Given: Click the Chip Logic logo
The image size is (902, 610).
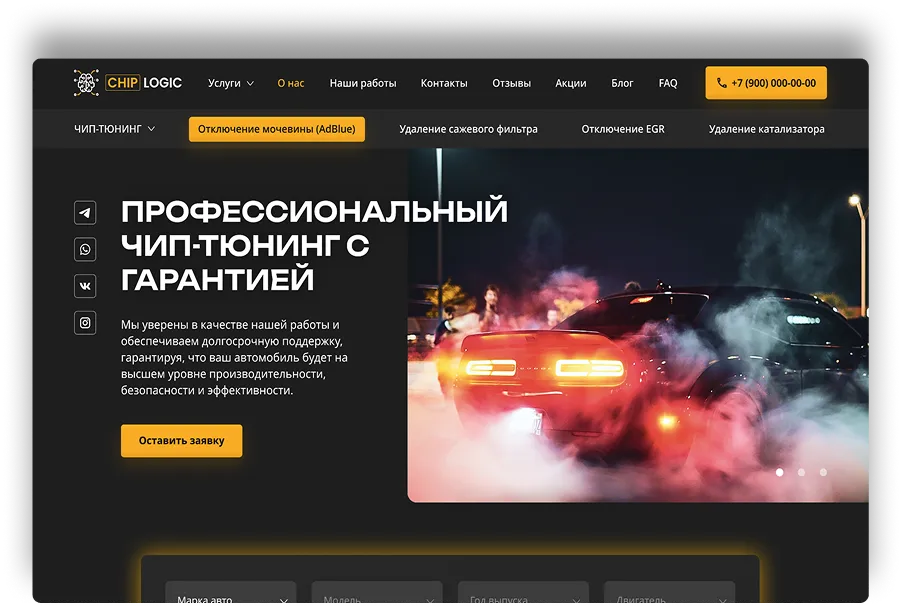Looking at the screenshot, I should coord(128,83).
